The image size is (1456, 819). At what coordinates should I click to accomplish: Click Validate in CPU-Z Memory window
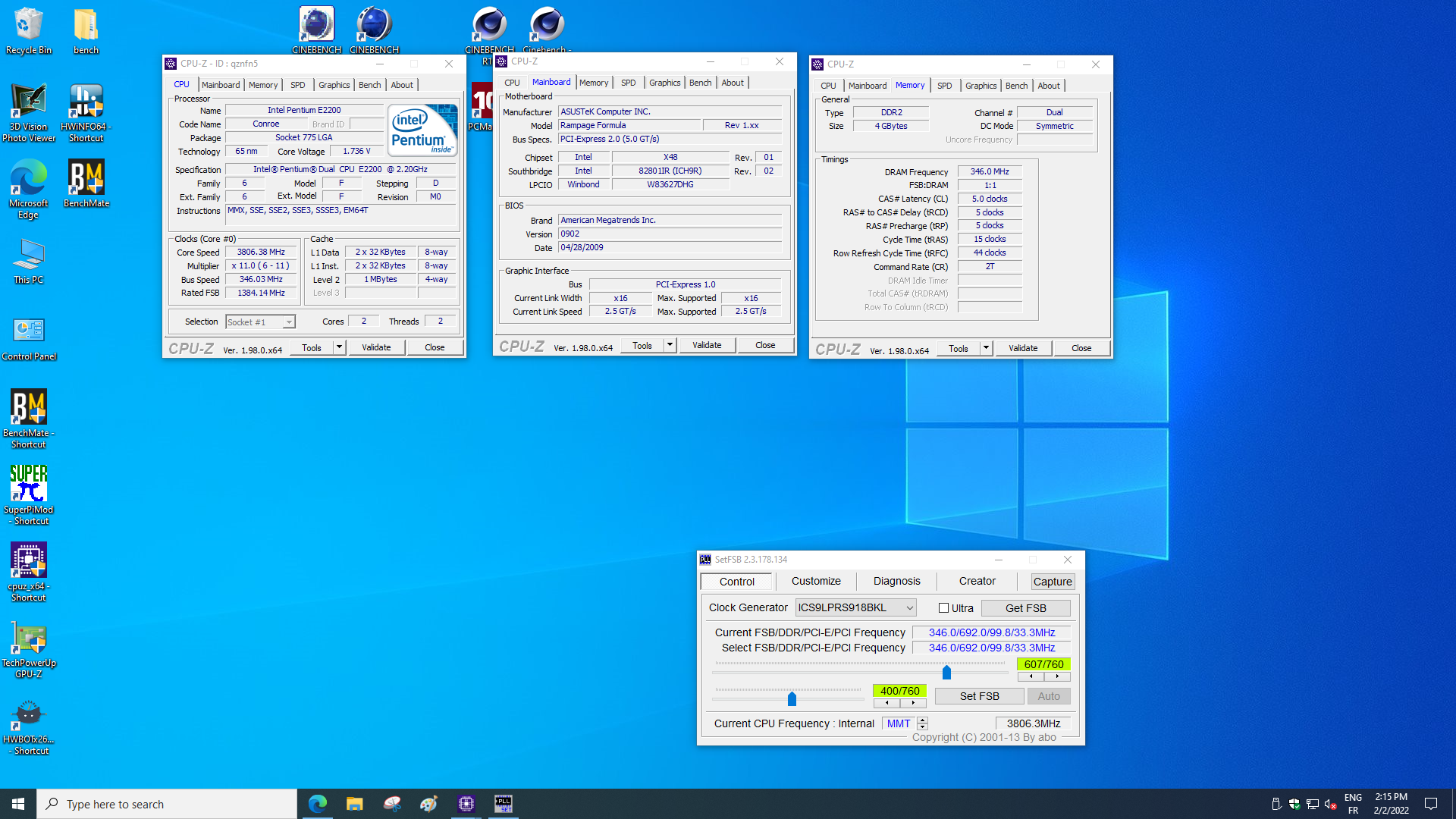[x=1023, y=348]
